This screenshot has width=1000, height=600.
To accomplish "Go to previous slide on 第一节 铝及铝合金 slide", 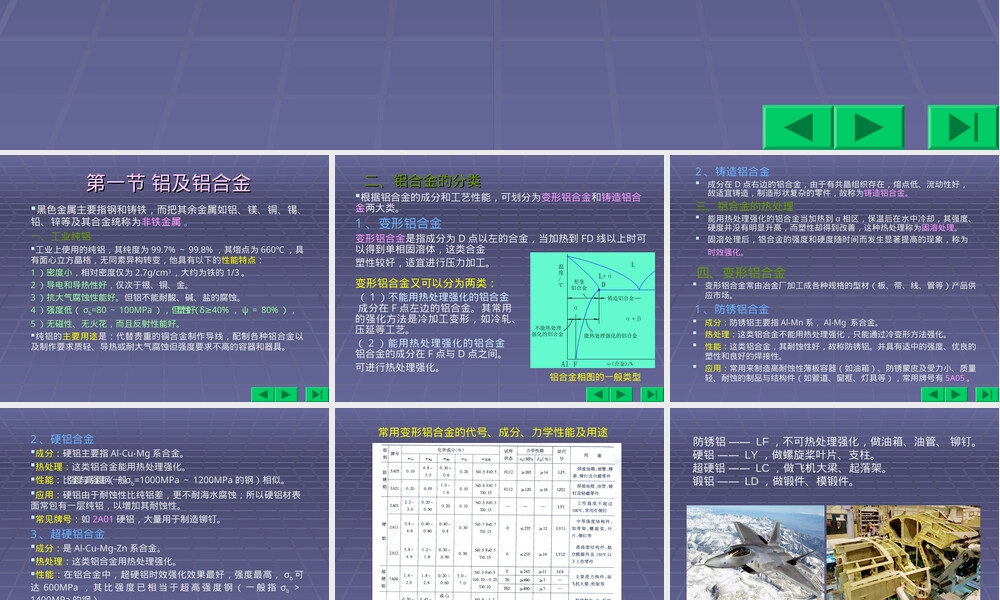I will pyautogui.click(x=262, y=394).
